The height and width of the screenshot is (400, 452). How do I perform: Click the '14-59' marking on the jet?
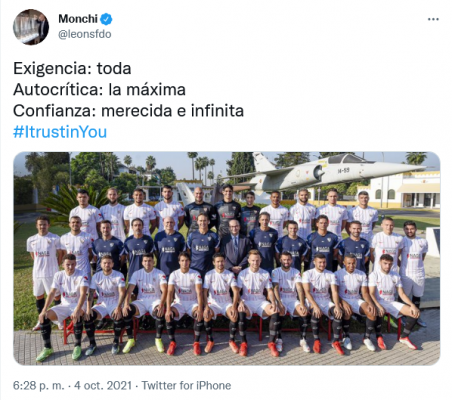coord(343,170)
